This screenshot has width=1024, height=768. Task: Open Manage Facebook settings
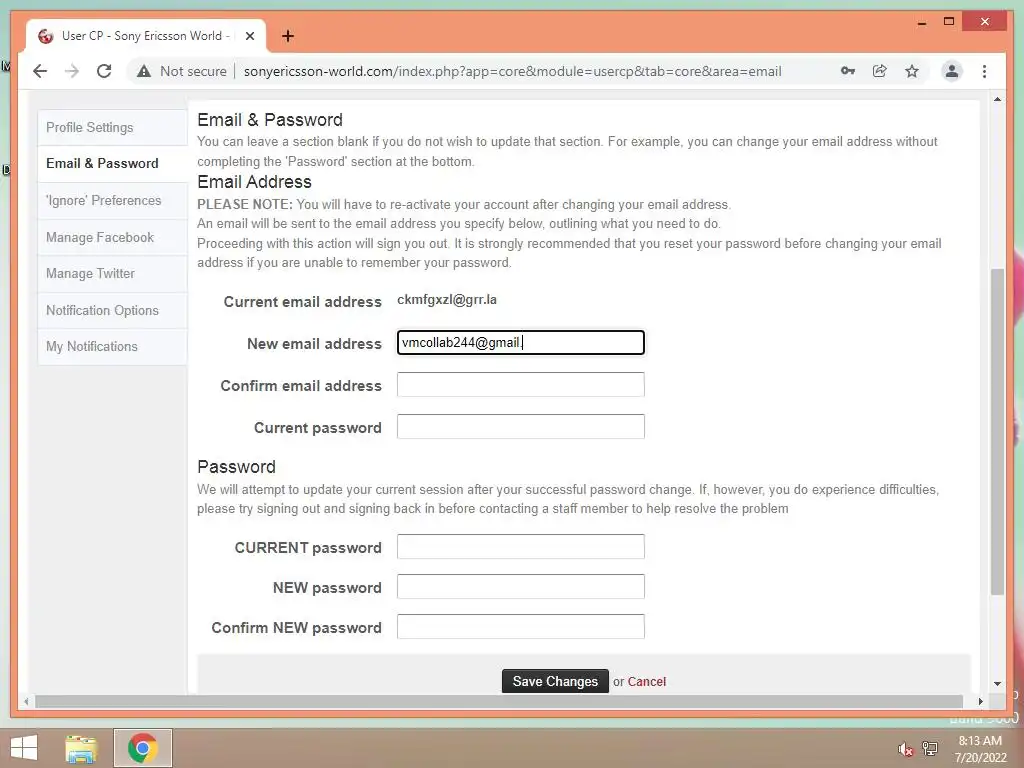[x=112, y=237]
